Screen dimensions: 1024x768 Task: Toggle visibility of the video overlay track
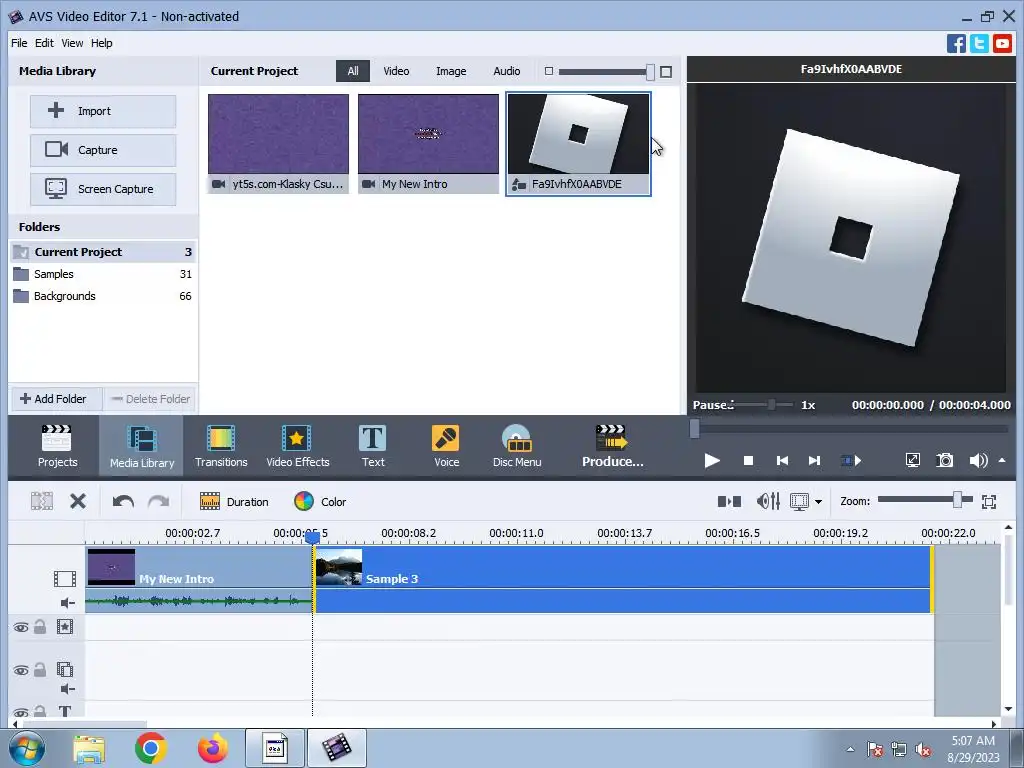point(21,671)
